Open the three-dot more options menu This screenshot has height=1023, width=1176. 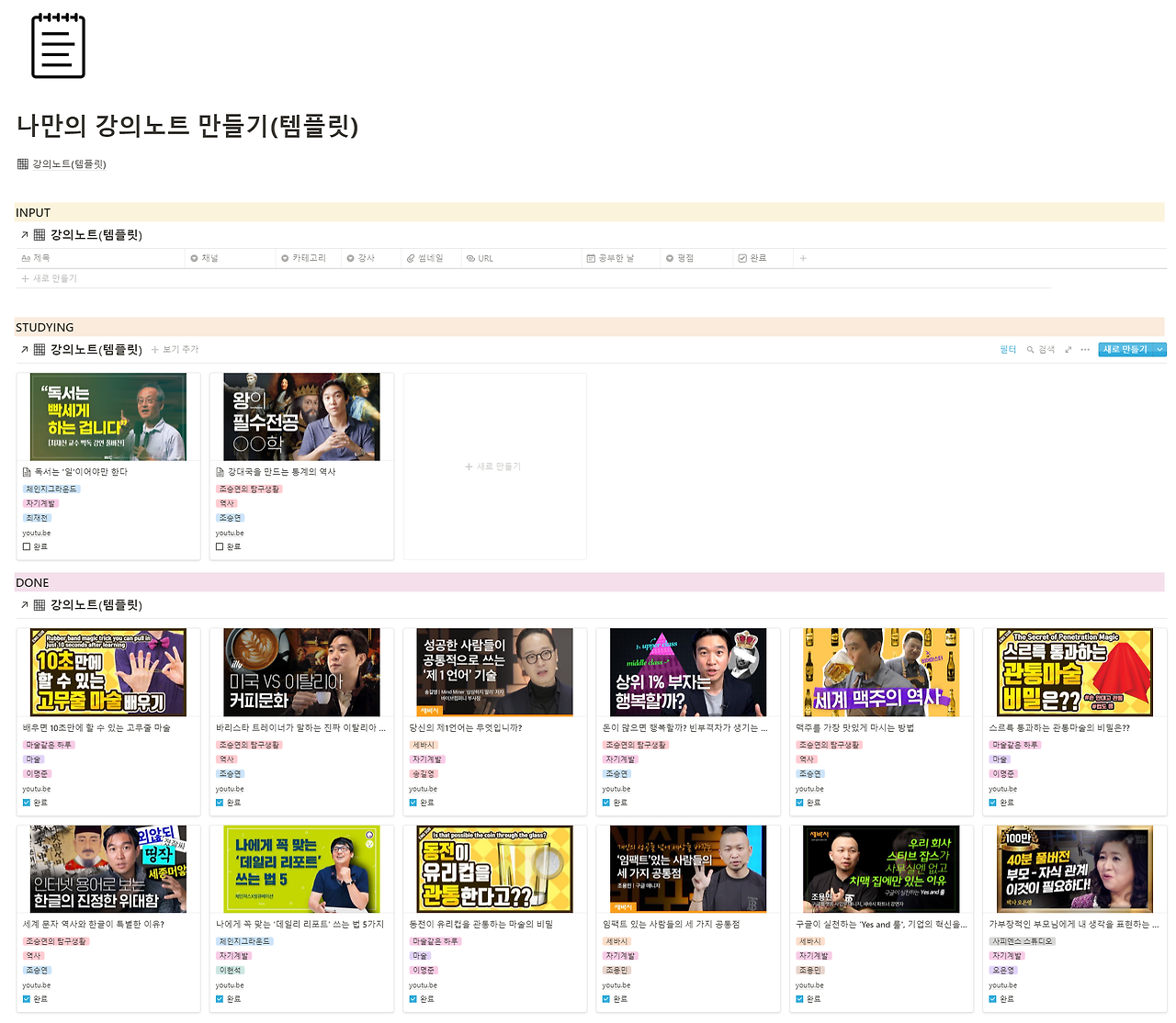1085,350
